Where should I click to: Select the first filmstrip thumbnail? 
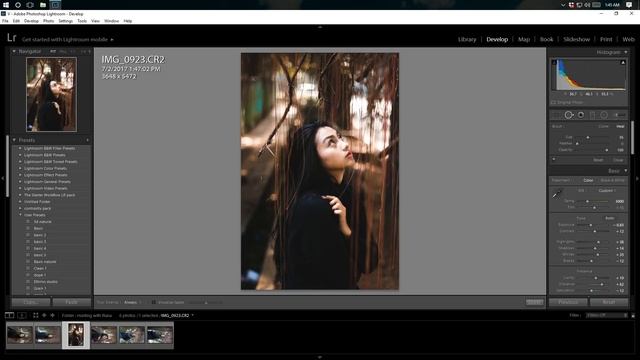coord(20,335)
